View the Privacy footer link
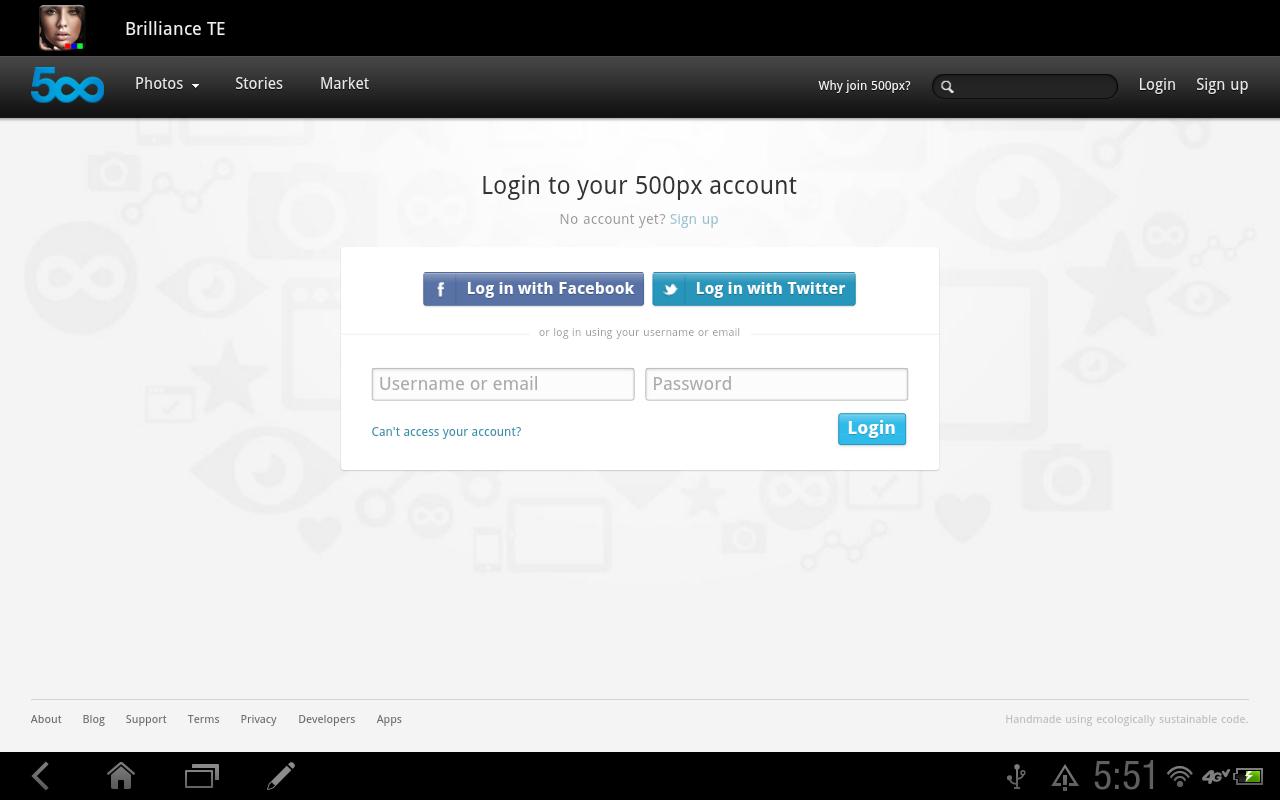The width and height of the screenshot is (1280, 800). coord(258,719)
